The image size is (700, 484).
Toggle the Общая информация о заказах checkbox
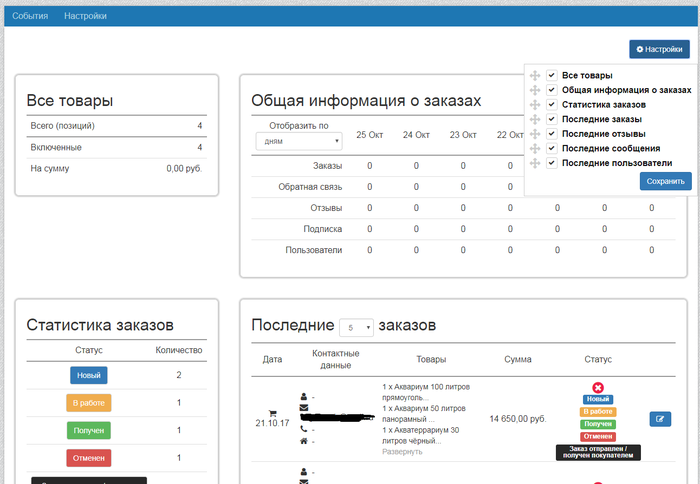tap(551, 90)
